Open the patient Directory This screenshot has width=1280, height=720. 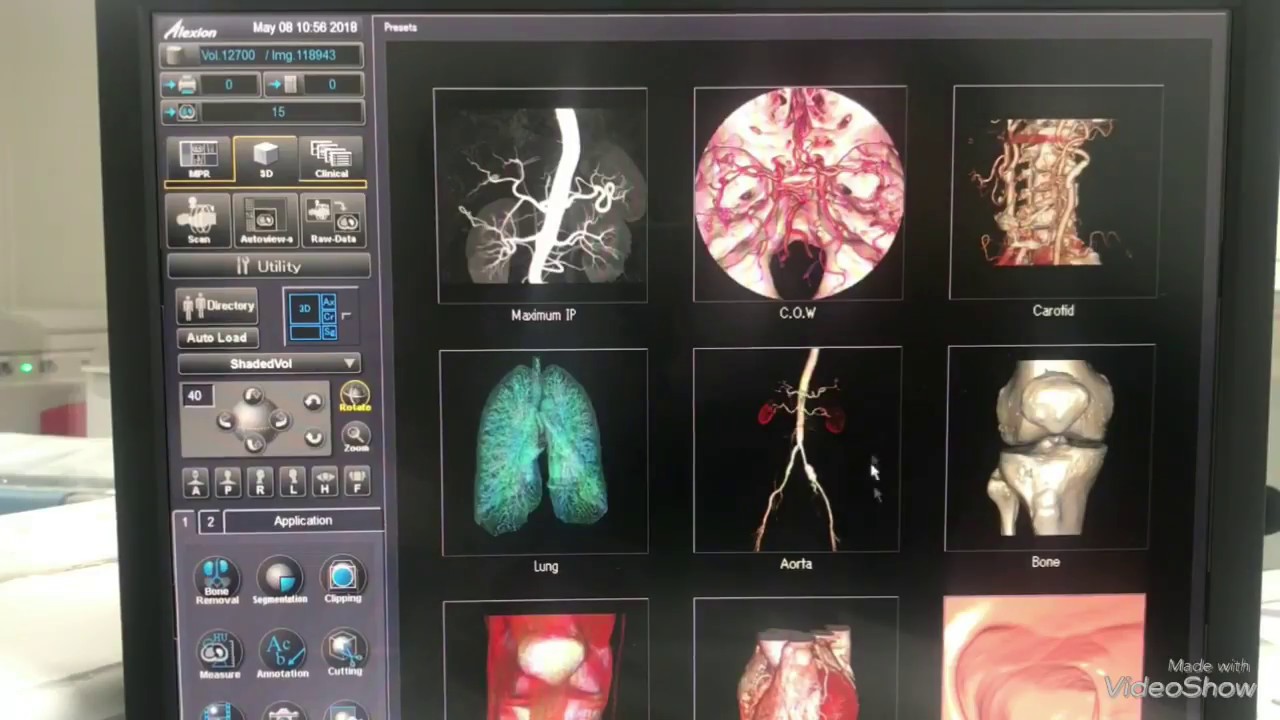[x=217, y=306]
